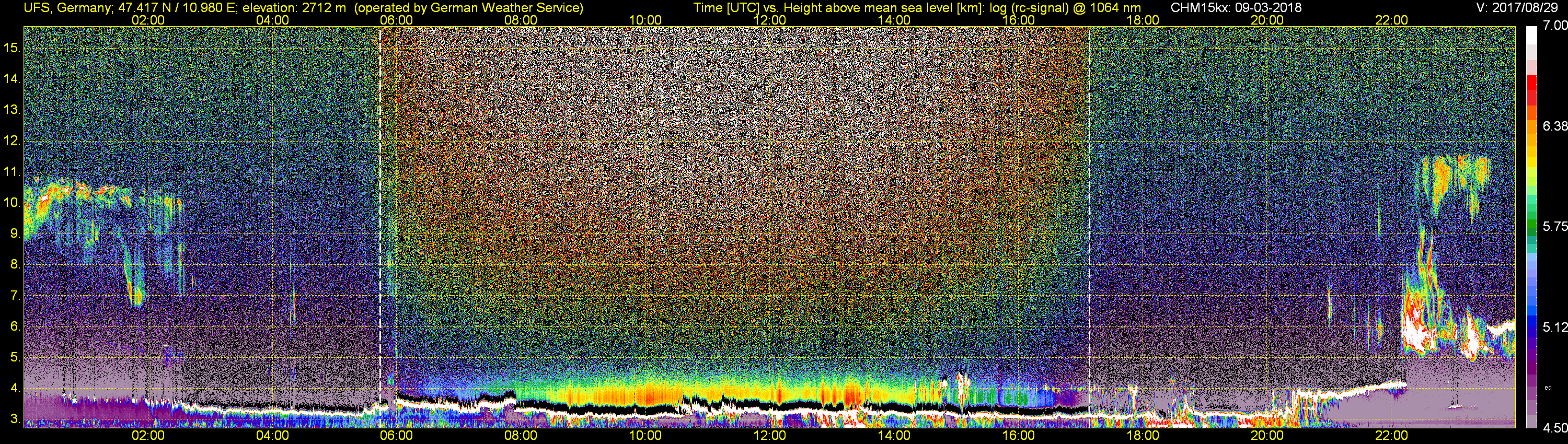1568x444 pixels.
Task: Click the '04:00' label on the top time axis
Action: [x=272, y=20]
